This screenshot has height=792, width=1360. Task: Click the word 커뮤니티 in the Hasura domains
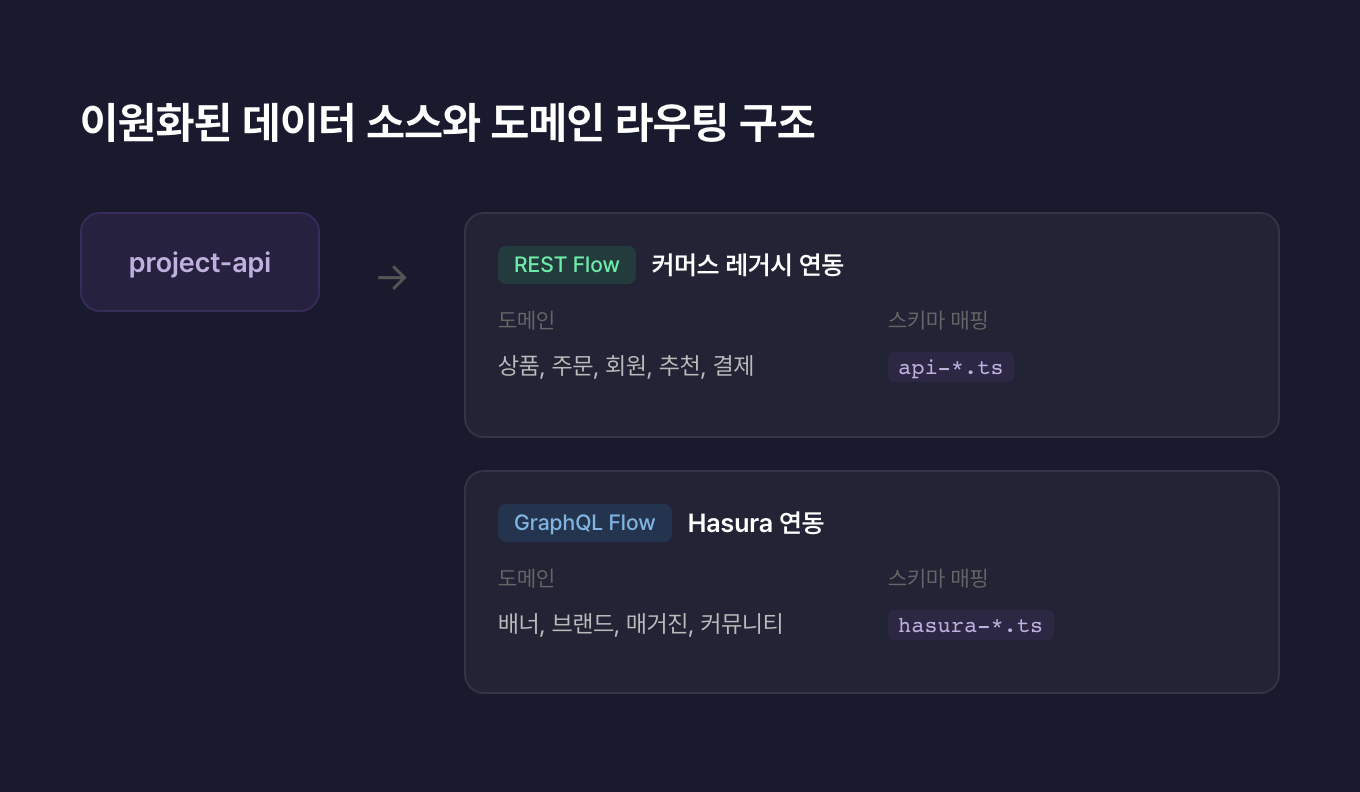point(741,624)
